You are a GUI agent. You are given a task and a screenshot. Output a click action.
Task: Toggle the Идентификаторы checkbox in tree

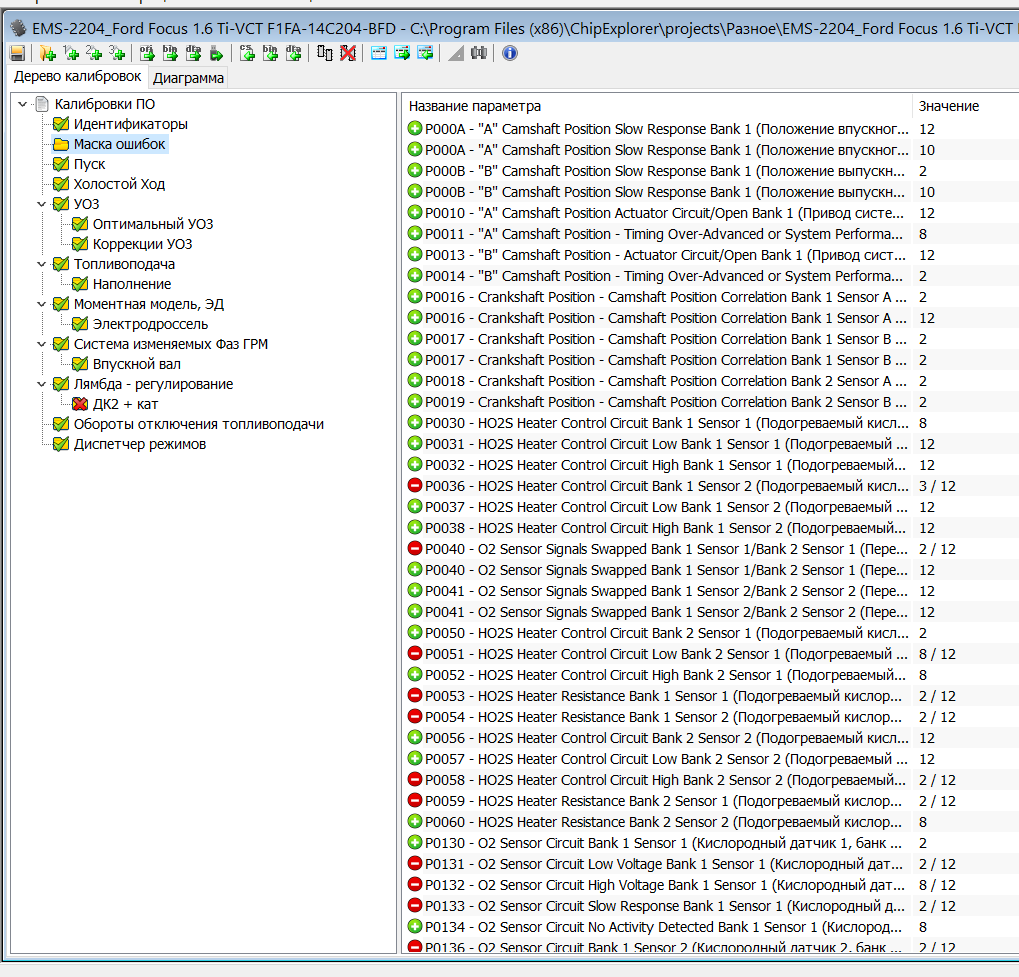(x=61, y=124)
